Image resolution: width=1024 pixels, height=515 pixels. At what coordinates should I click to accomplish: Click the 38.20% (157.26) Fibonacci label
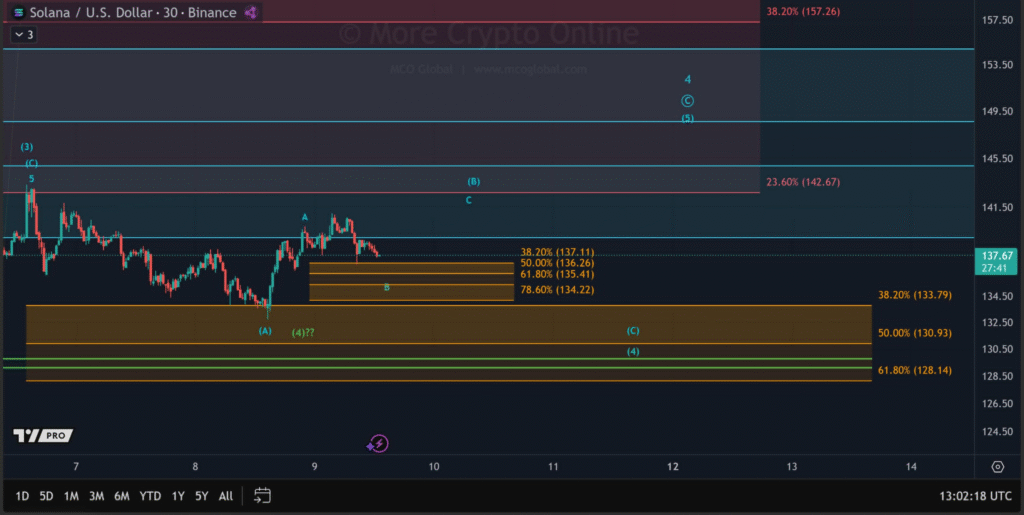[803, 11]
